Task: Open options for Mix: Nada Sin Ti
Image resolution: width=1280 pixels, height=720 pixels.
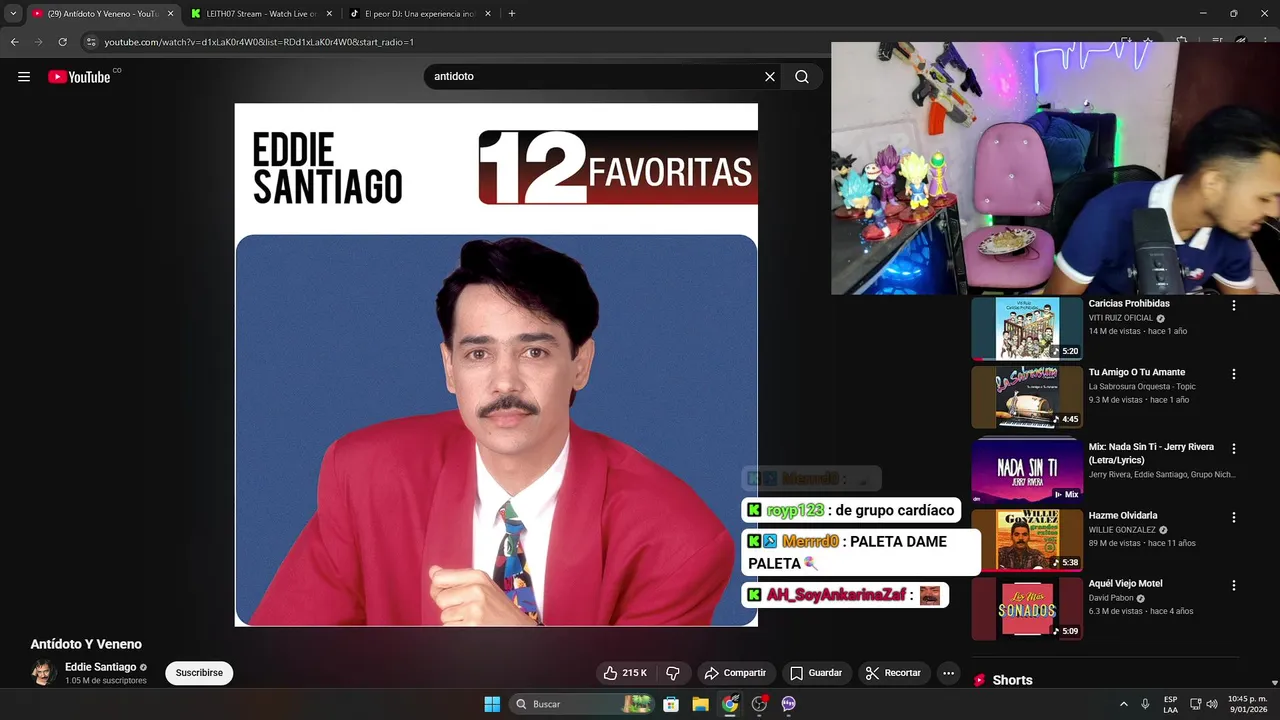Action: point(1233,449)
